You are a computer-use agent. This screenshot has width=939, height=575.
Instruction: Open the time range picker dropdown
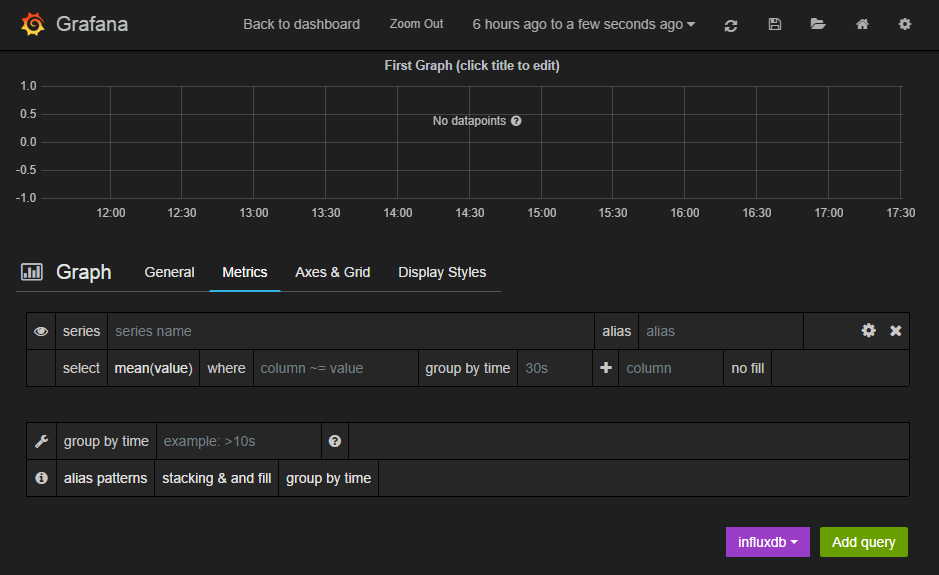coord(583,24)
